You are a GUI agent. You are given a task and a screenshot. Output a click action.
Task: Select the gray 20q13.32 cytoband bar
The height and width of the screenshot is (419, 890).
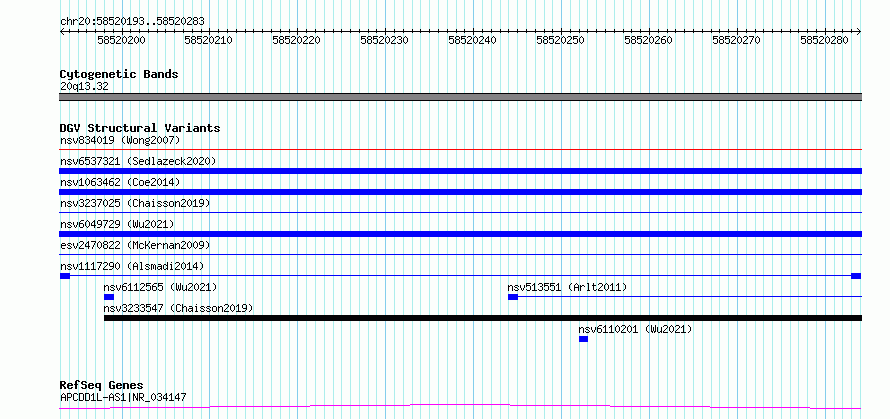[x=460, y=97]
